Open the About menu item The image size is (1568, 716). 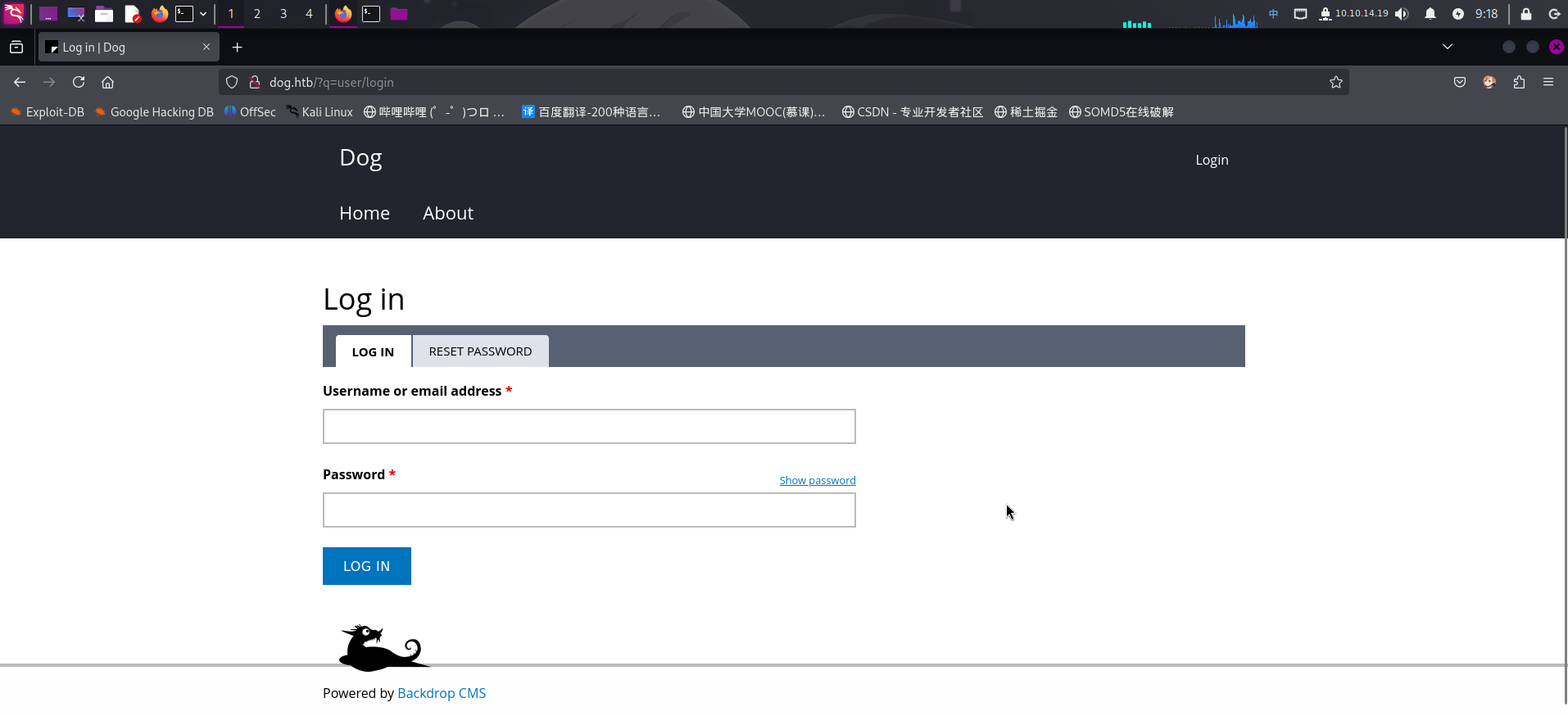click(448, 213)
